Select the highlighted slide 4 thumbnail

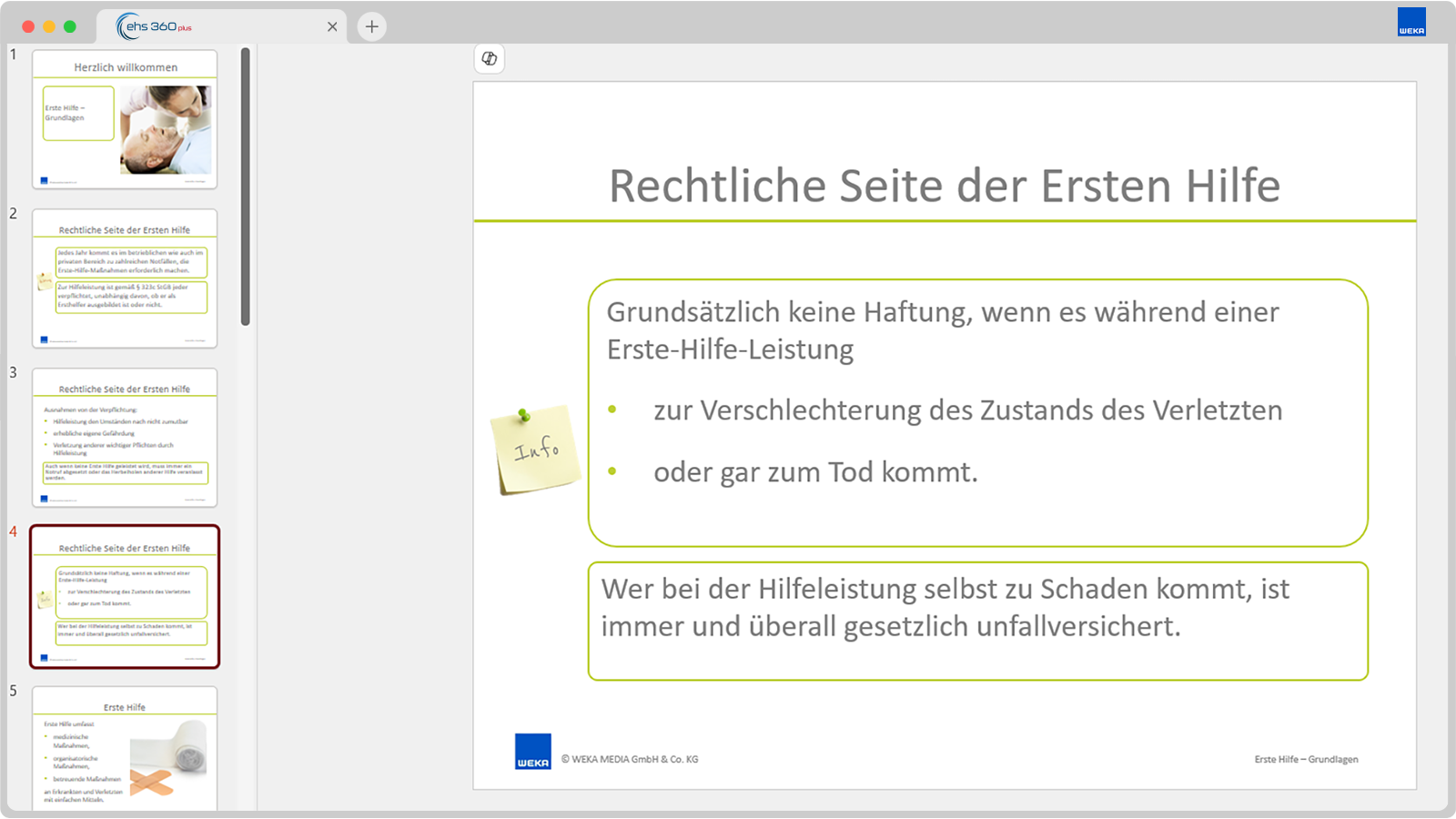125,597
